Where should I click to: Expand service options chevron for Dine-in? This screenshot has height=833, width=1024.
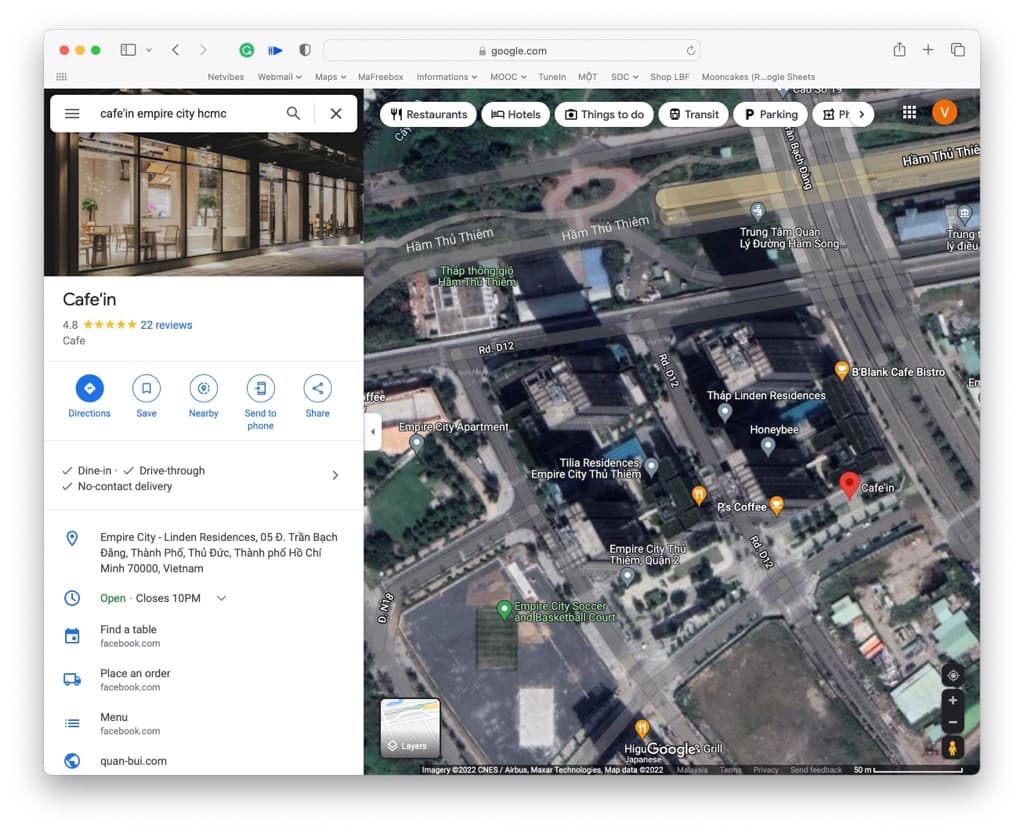coord(335,475)
